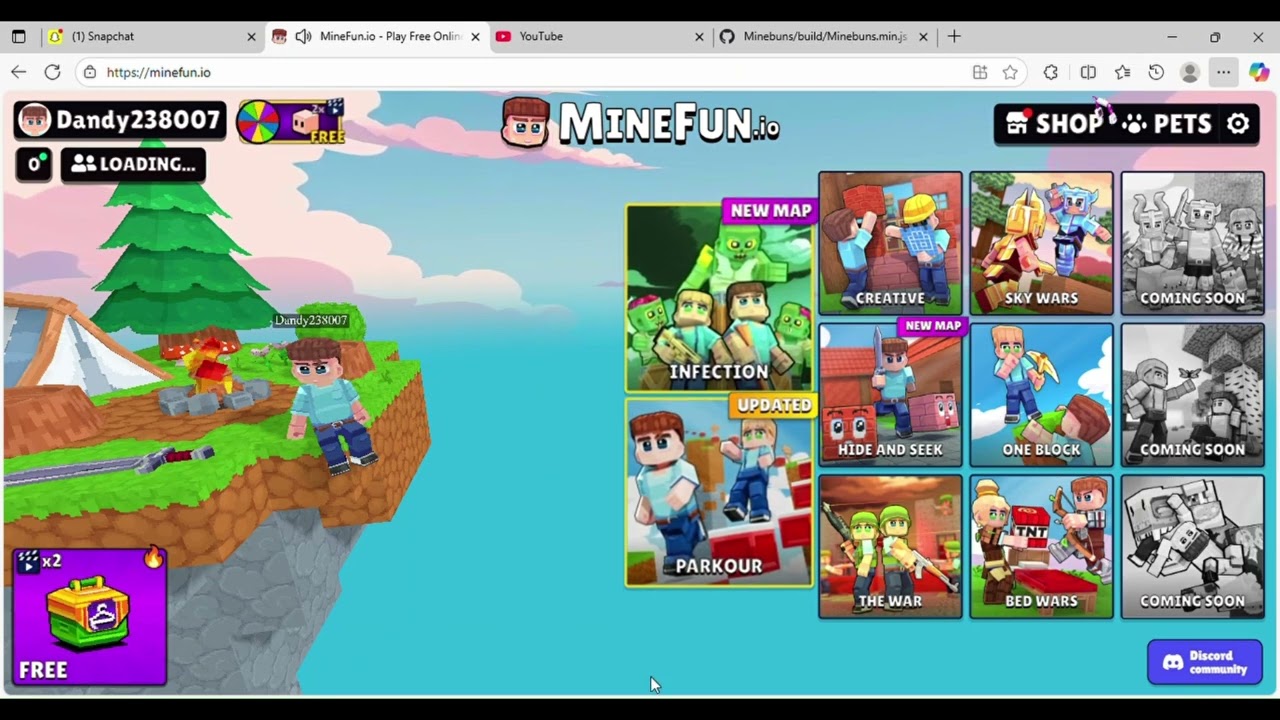Open browser history icon
Screen dimensions: 1280x720
(1156, 72)
